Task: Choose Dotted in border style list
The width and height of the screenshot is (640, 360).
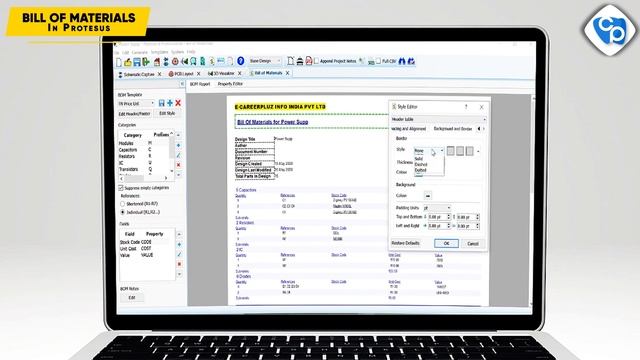Action: (x=420, y=170)
